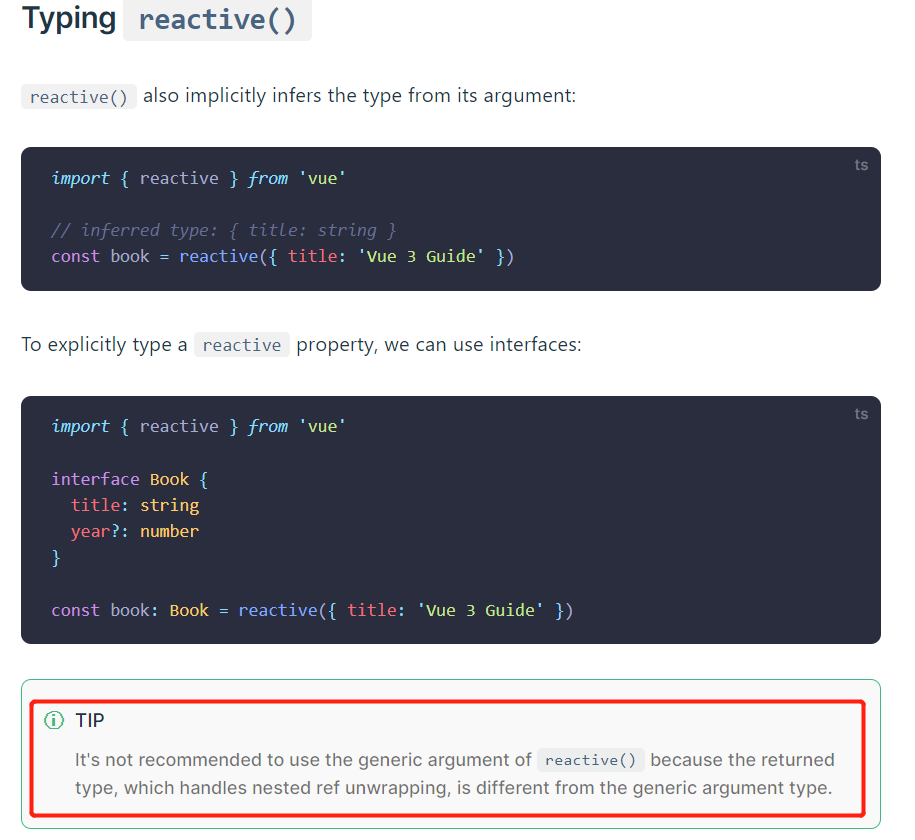Click "interface Book {" line
This screenshot has width=915, height=840.
(x=130, y=479)
